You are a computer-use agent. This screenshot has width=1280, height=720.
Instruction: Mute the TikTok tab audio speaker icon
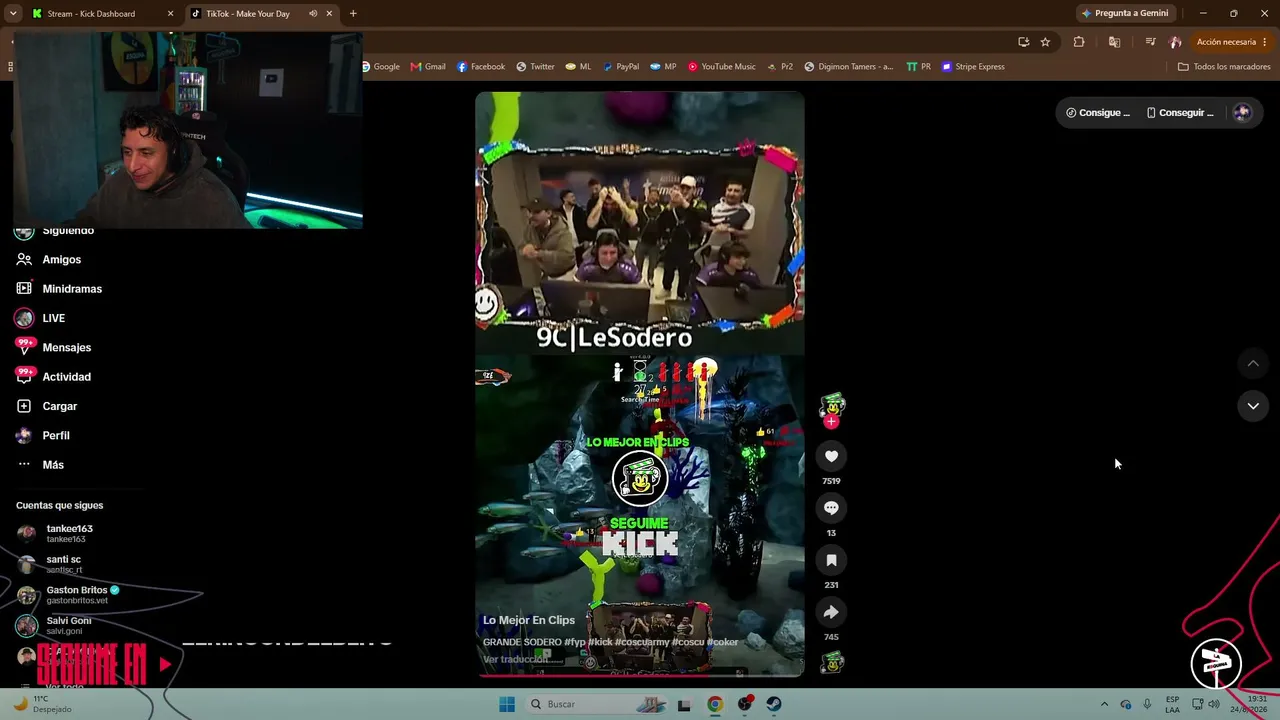[x=313, y=14]
